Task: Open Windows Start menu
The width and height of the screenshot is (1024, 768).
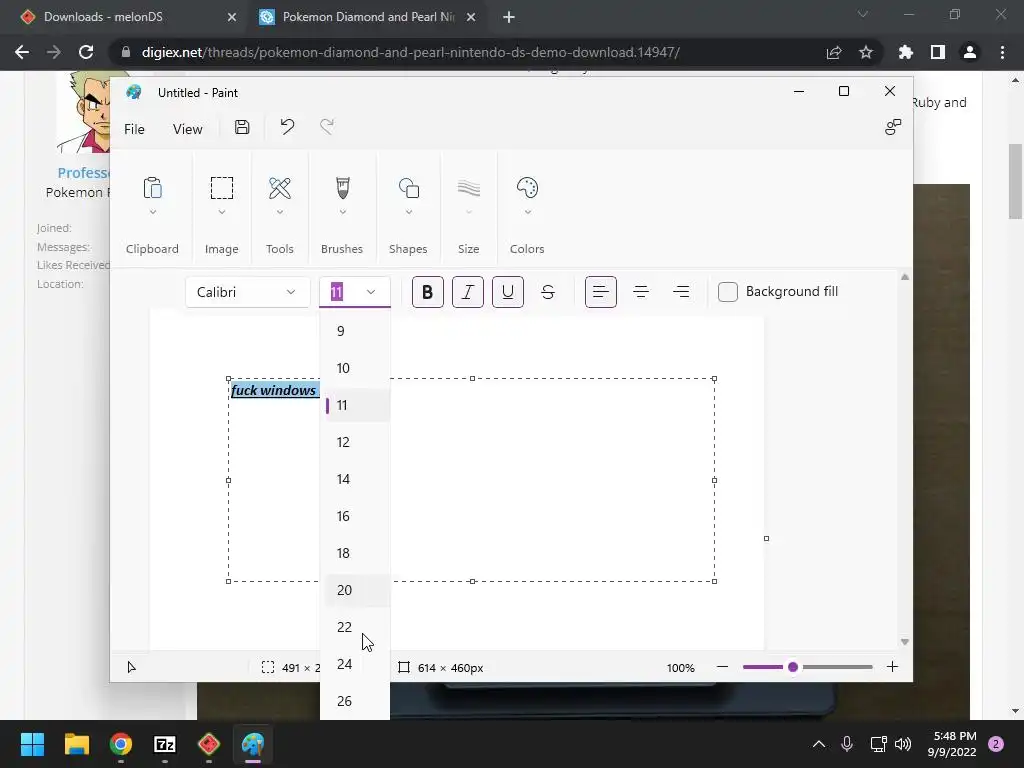Action: [32, 744]
